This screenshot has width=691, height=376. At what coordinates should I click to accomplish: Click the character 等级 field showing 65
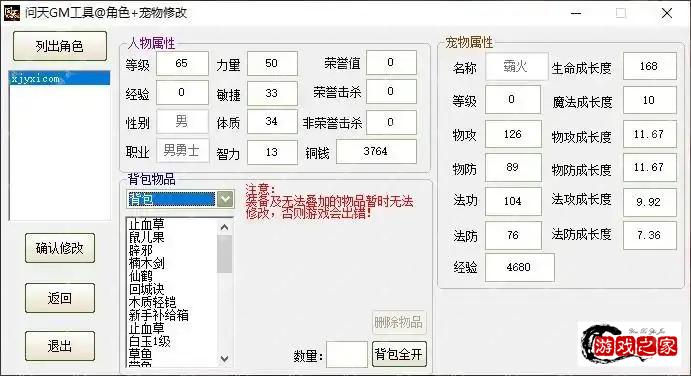coord(182,63)
